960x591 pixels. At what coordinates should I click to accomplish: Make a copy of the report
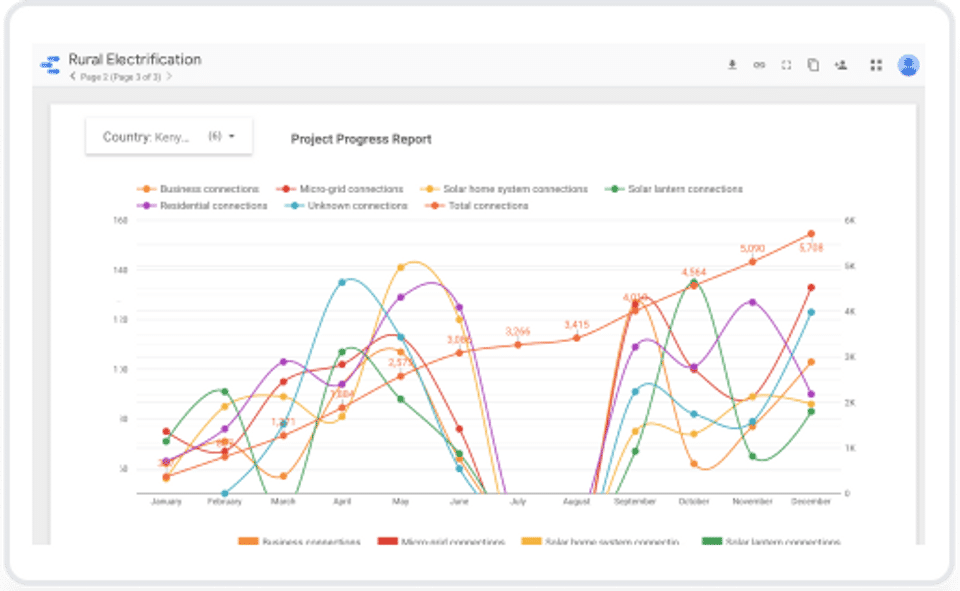[x=813, y=65]
